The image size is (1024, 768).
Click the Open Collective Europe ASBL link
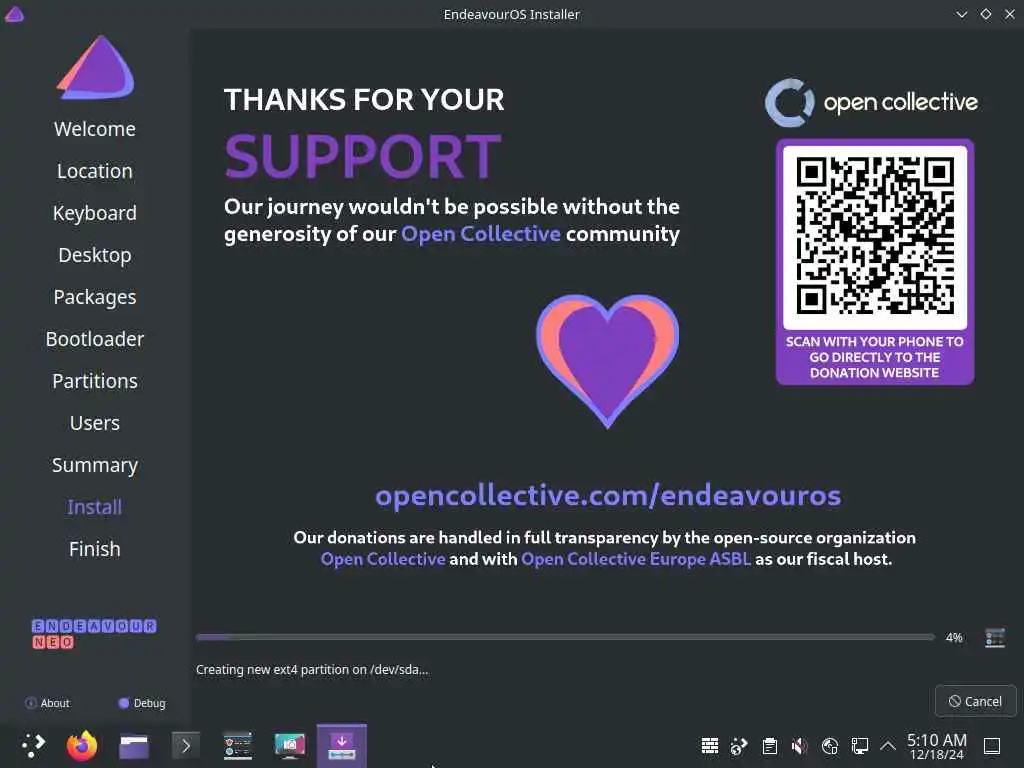click(x=635, y=559)
